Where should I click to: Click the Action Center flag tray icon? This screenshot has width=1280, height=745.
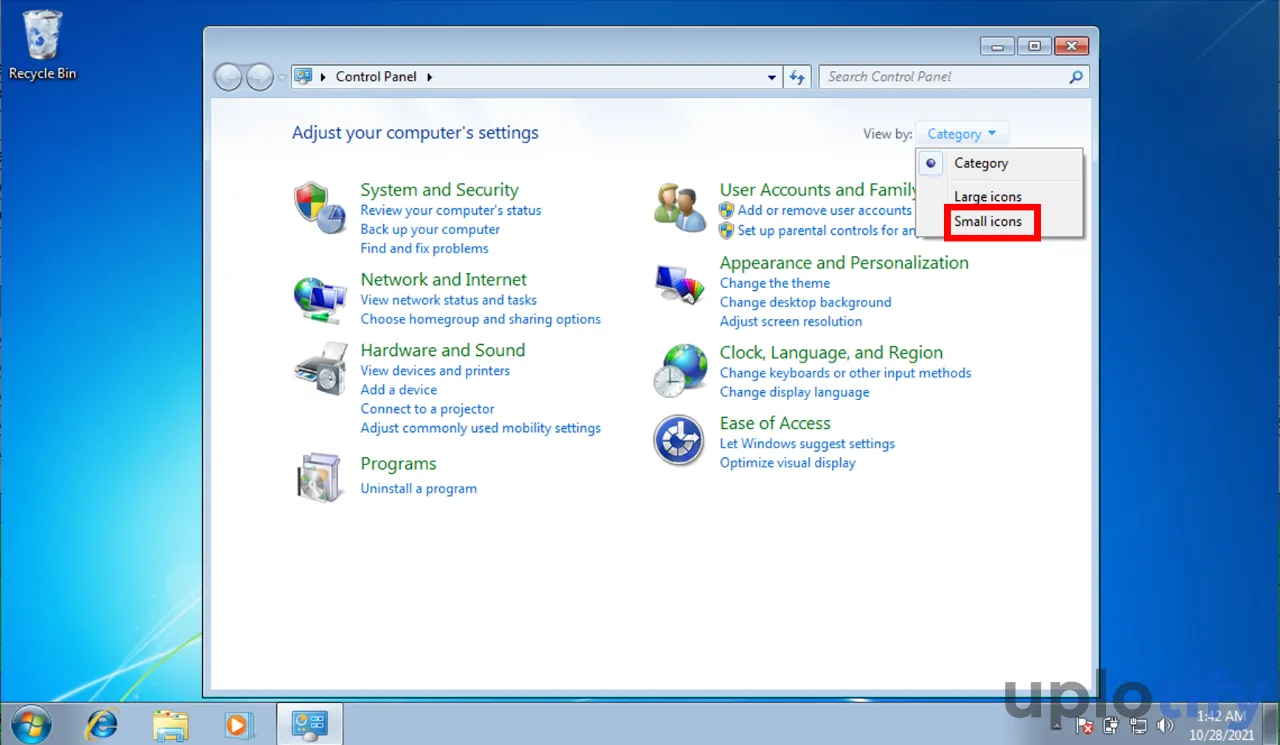click(1085, 725)
